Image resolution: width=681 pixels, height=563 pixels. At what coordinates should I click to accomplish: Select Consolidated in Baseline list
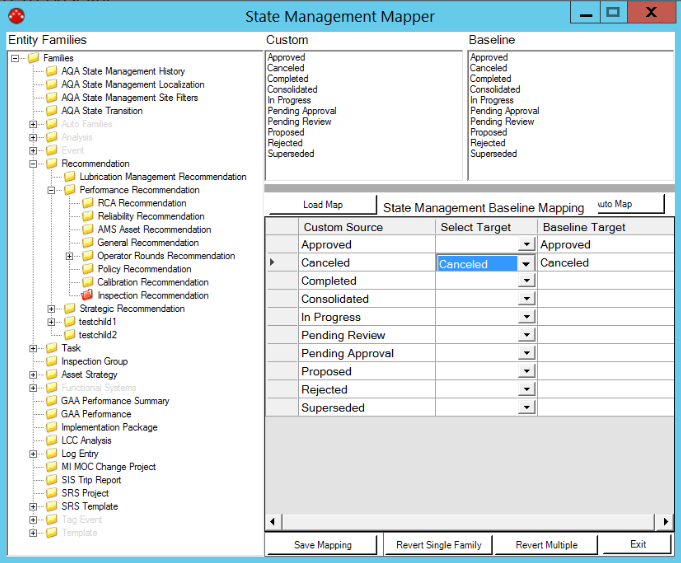495,89
